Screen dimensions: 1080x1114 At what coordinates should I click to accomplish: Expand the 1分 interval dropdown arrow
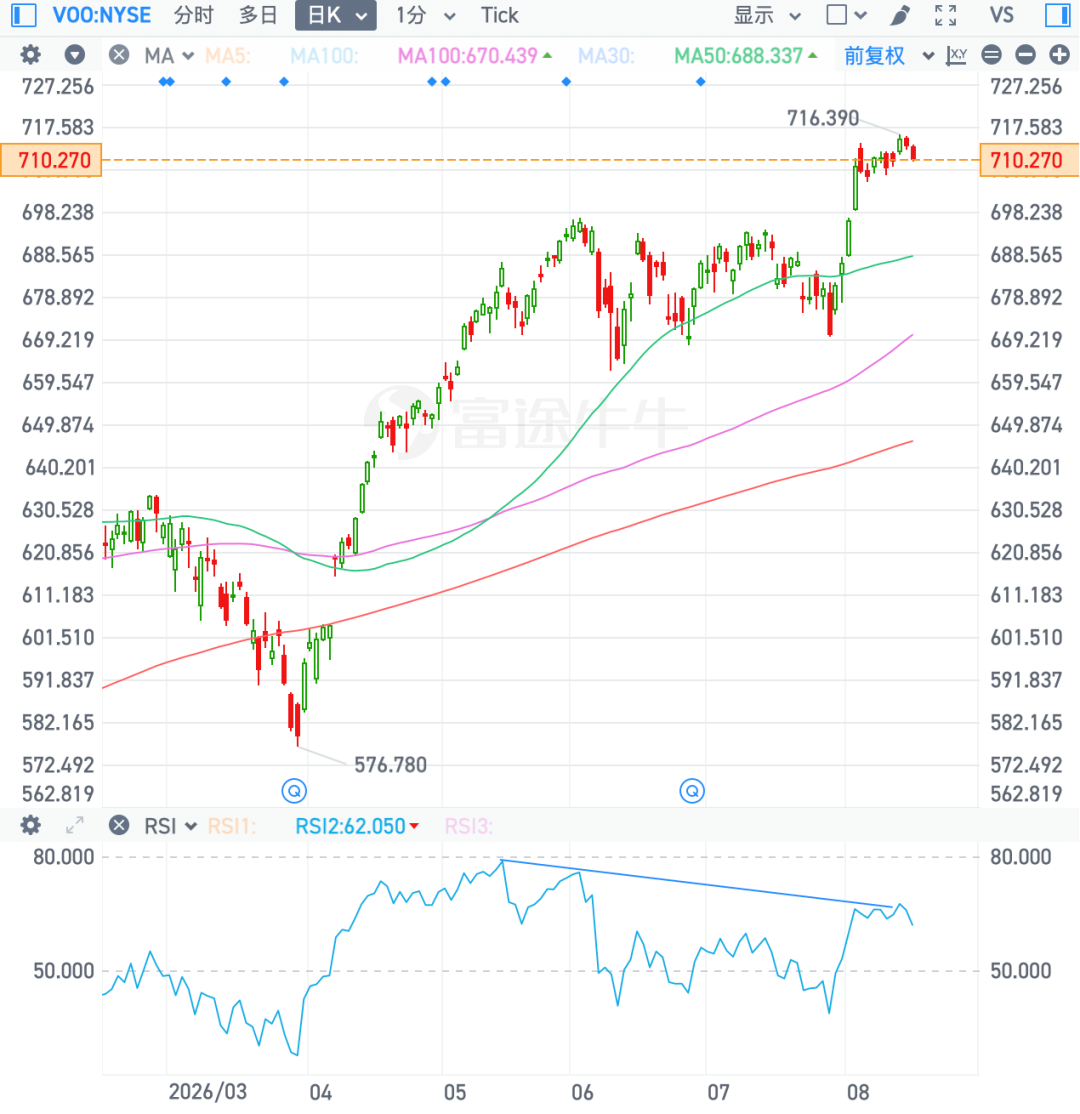[x=449, y=16]
